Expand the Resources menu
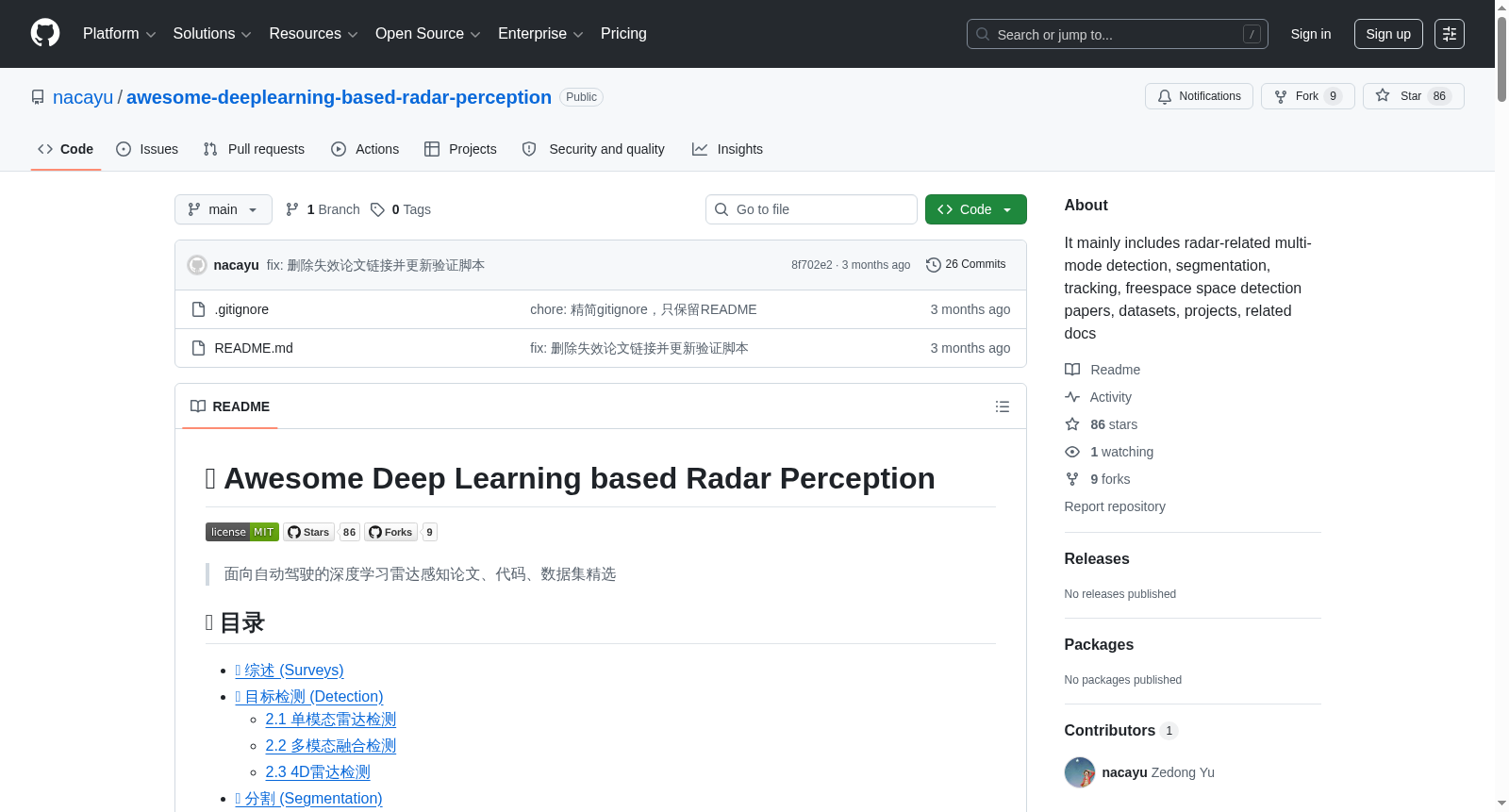This screenshot has width=1509, height=812. 313,34
